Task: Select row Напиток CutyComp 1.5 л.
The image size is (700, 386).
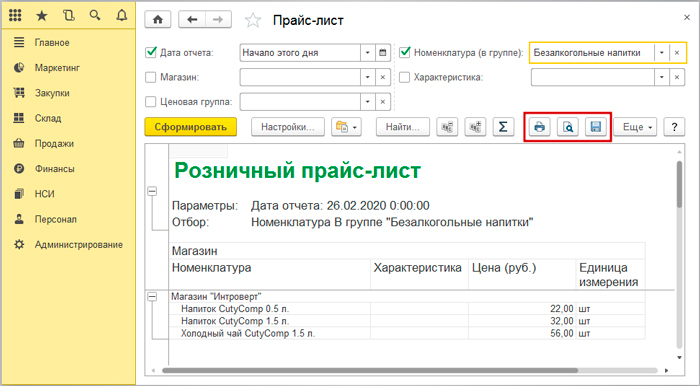Action: coord(407,321)
